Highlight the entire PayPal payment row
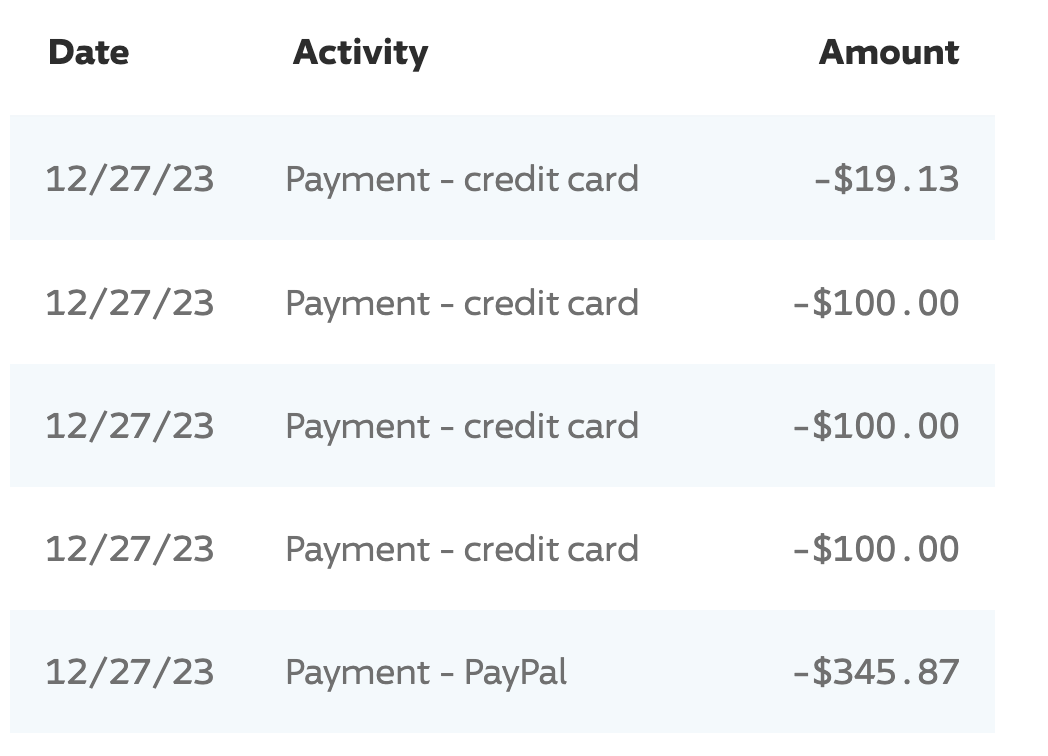The width and height of the screenshot is (1048, 756). pos(502,671)
